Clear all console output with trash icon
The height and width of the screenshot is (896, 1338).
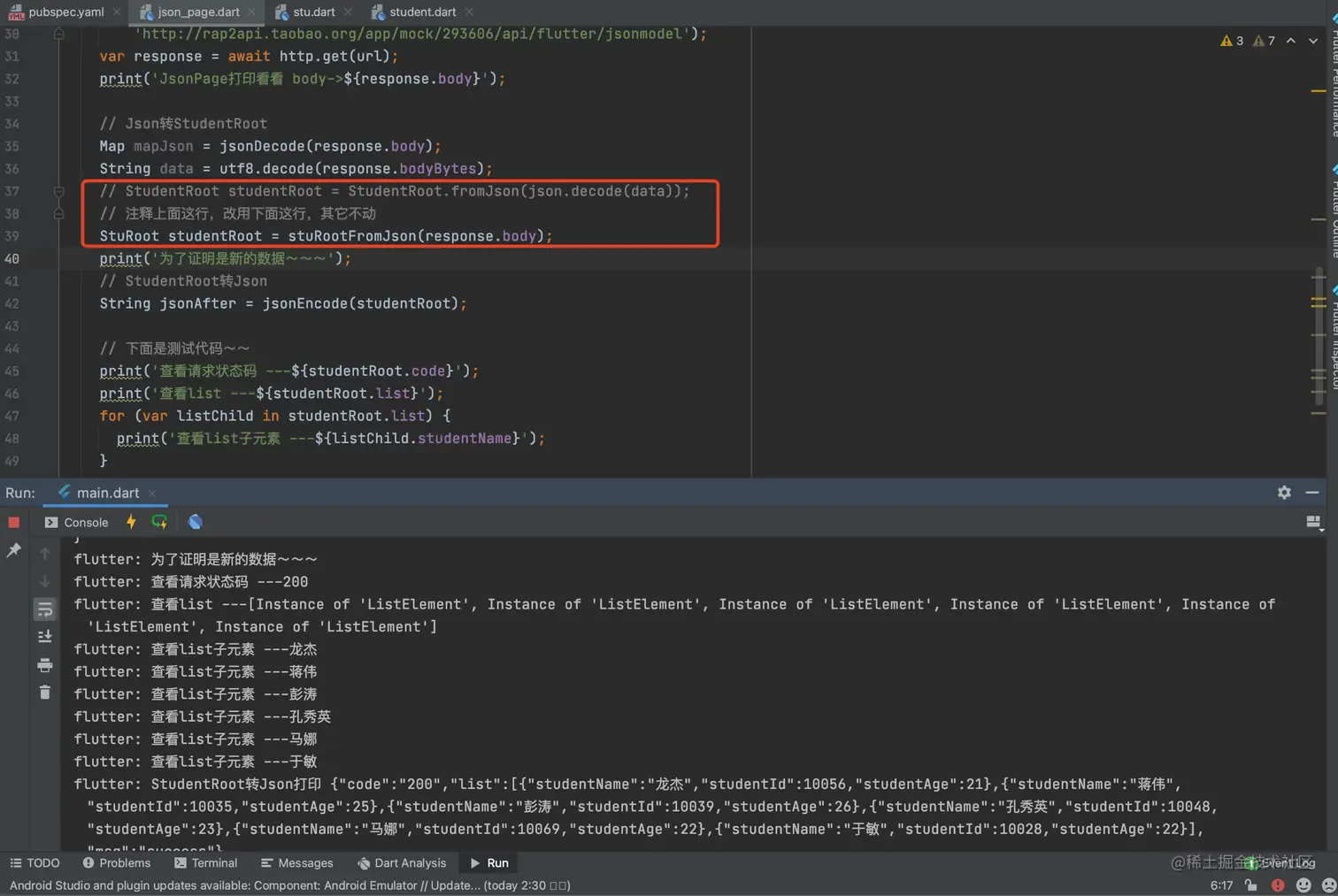[x=45, y=692]
